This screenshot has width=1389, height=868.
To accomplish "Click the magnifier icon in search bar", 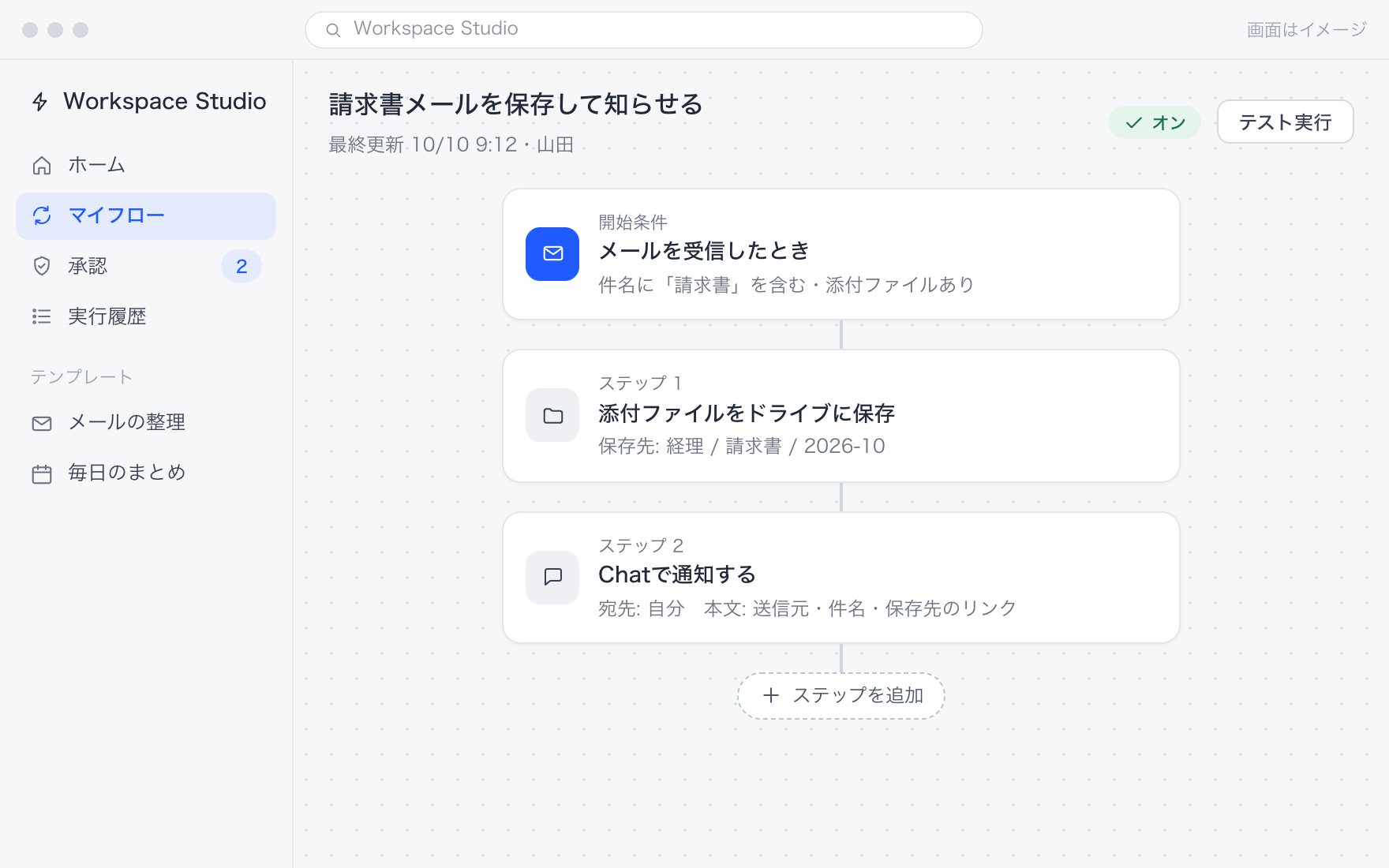I will (333, 30).
